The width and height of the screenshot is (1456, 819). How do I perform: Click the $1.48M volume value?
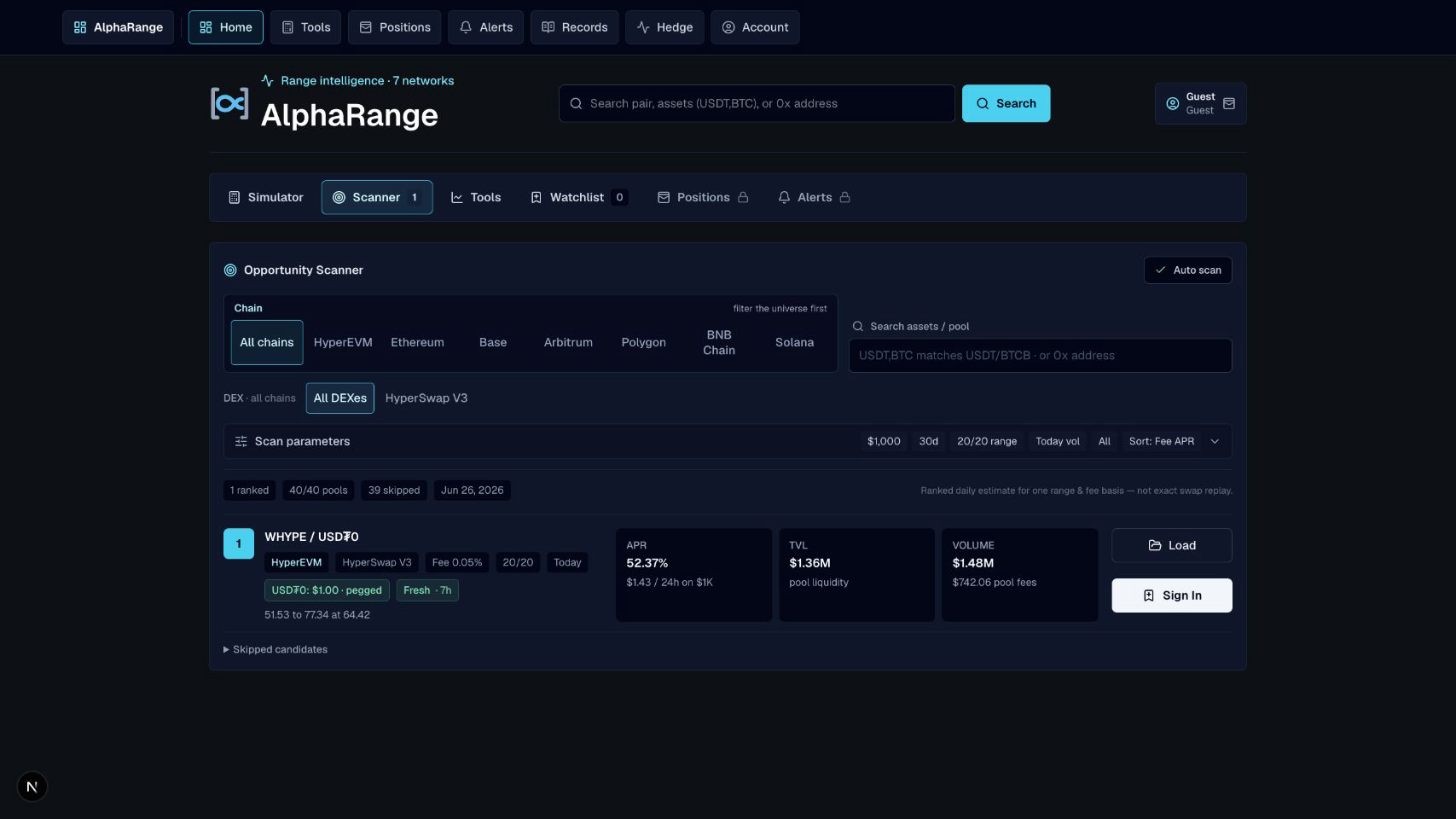pos(973,563)
